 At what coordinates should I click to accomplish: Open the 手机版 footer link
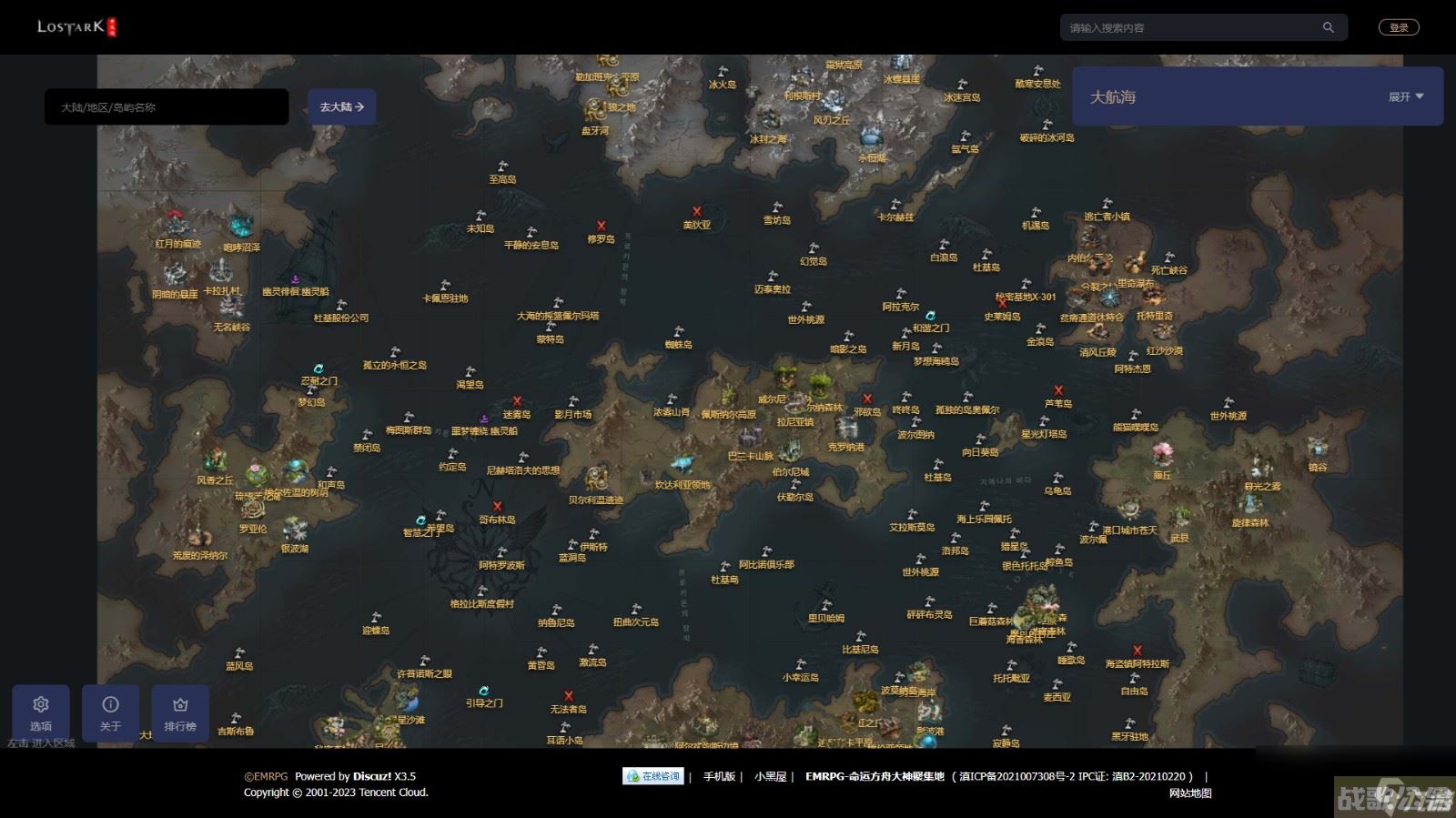click(x=719, y=776)
